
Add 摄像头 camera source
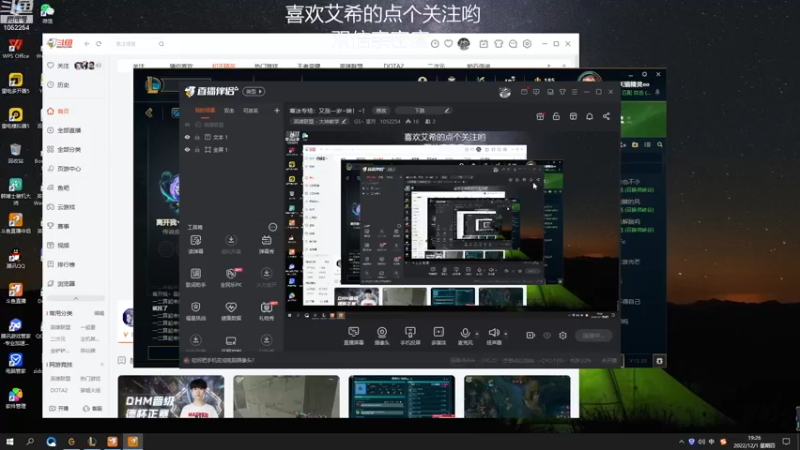(x=382, y=336)
